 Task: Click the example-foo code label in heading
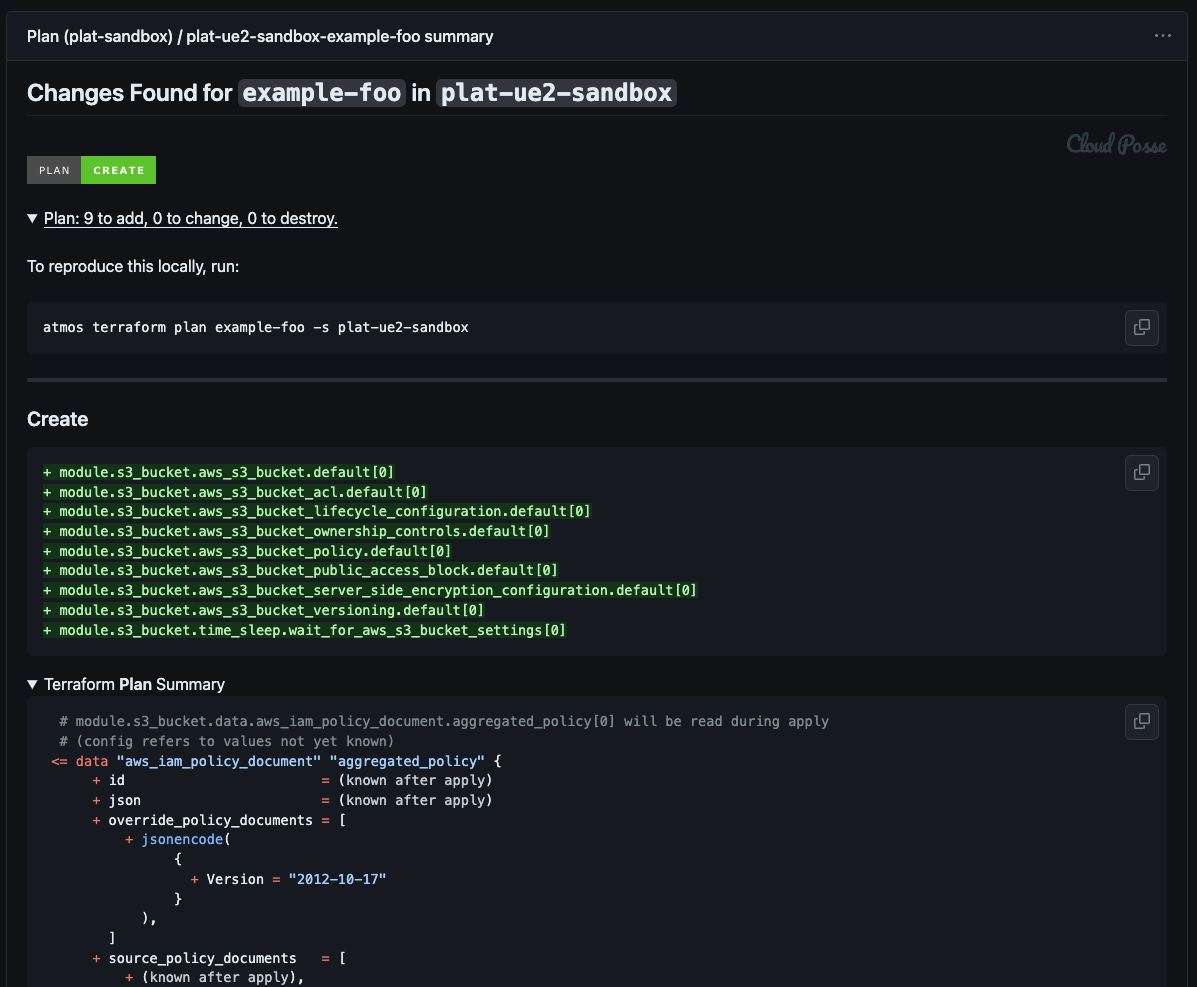pos(321,93)
